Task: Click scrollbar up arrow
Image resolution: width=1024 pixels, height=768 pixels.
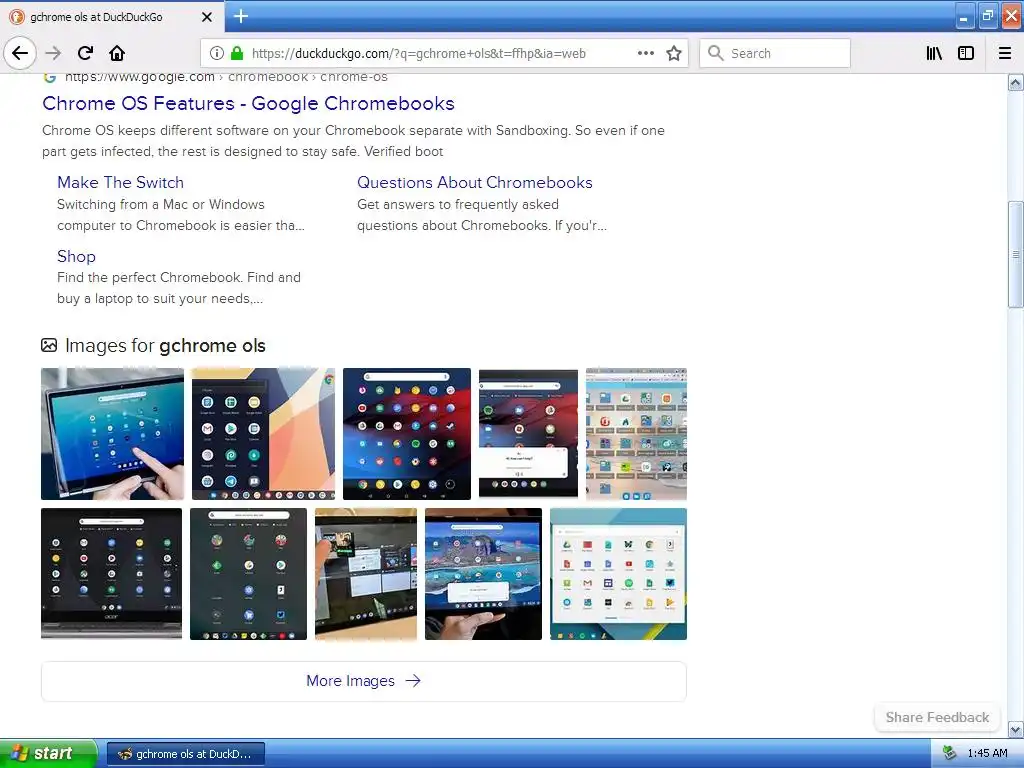Action: point(1015,83)
